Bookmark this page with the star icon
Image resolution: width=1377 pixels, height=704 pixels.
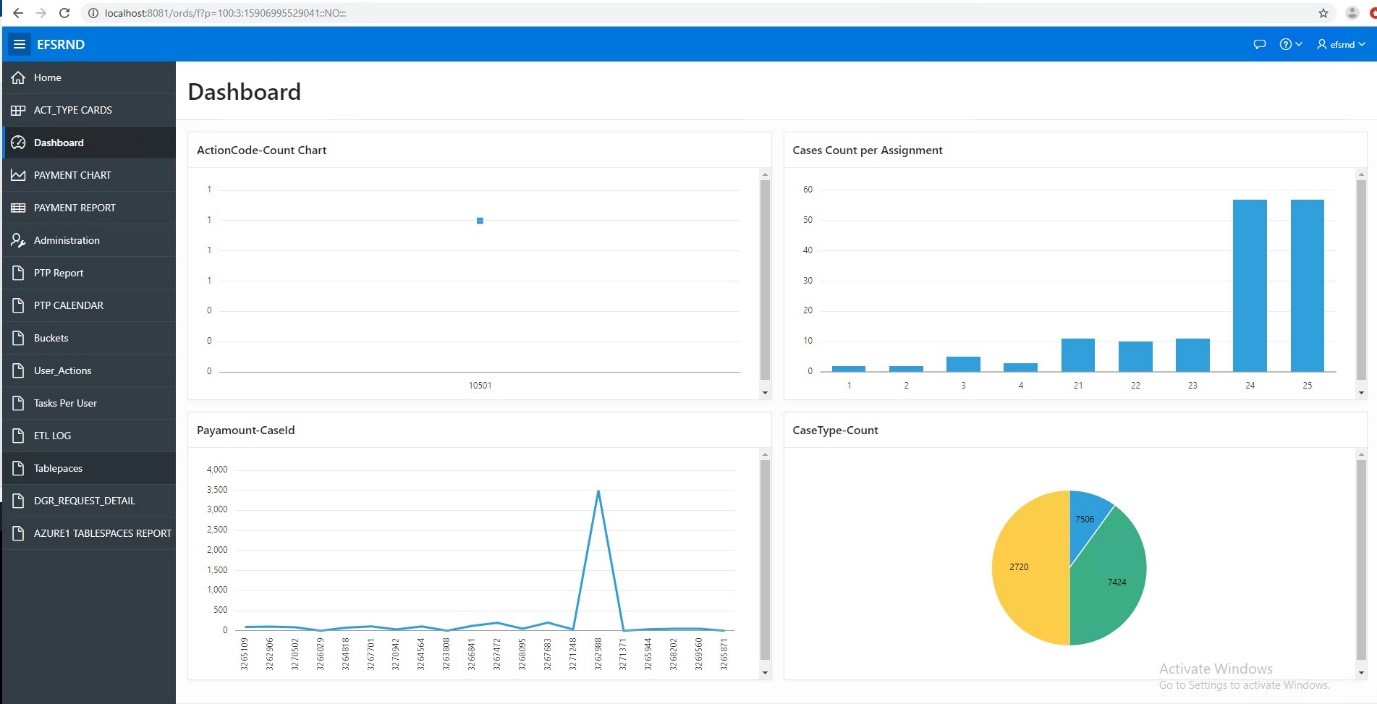(x=1323, y=13)
